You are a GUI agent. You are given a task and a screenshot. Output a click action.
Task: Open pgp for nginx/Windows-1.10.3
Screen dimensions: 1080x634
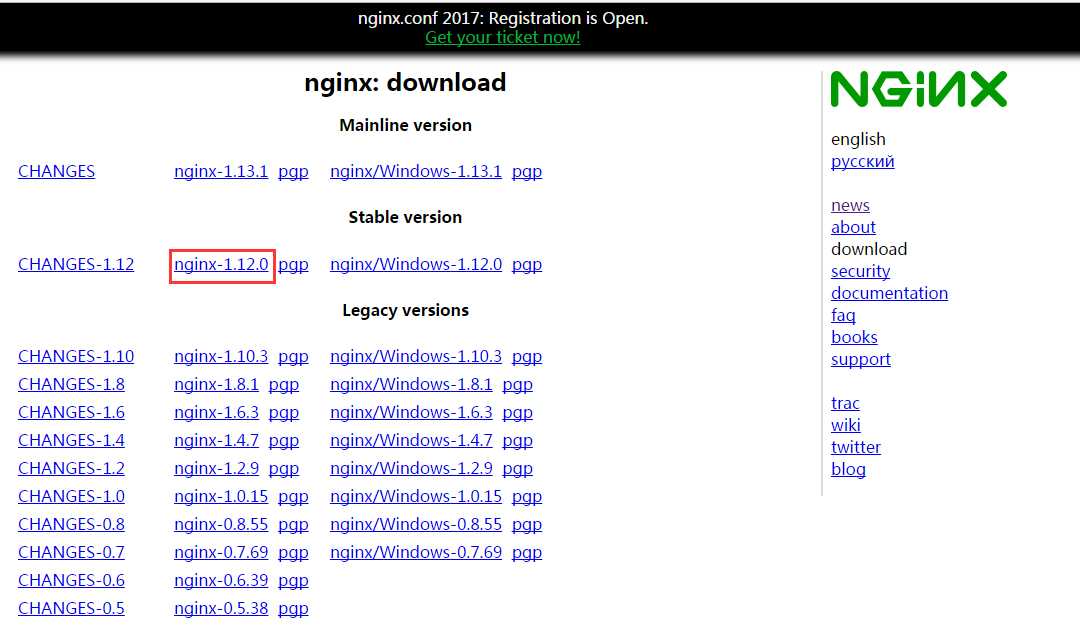click(x=527, y=357)
